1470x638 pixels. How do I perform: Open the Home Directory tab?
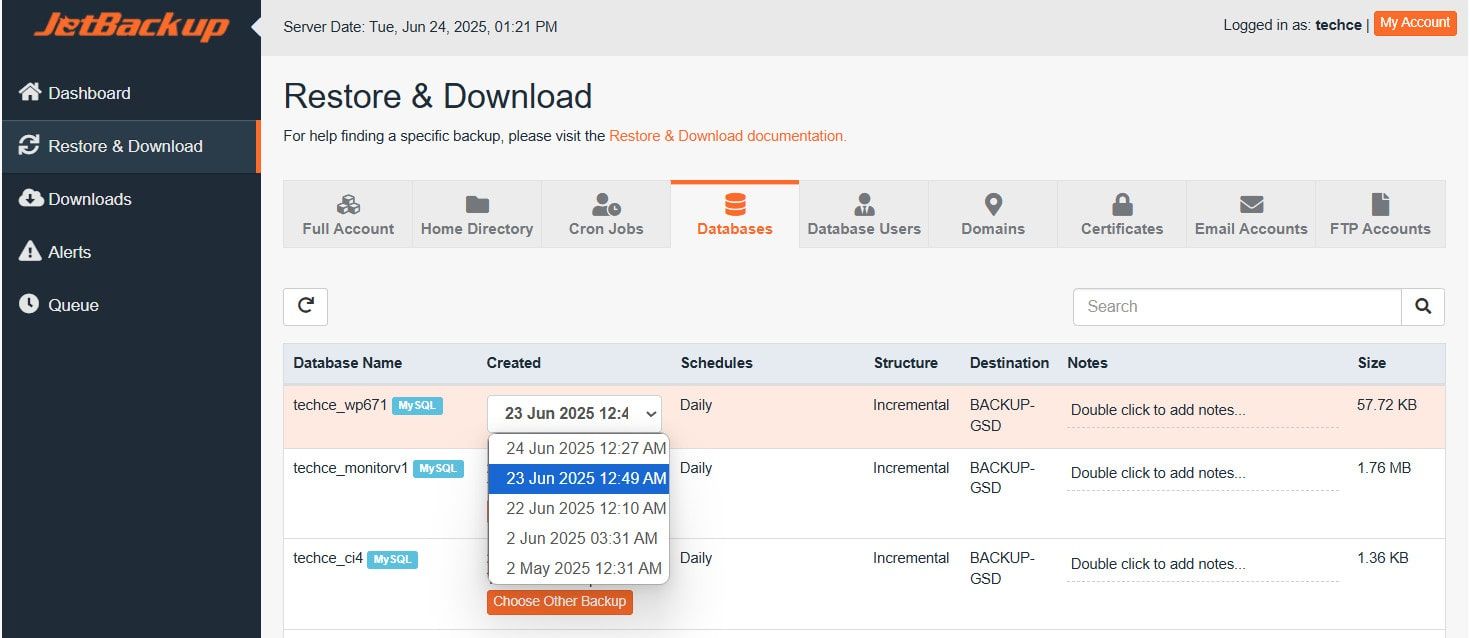[477, 215]
